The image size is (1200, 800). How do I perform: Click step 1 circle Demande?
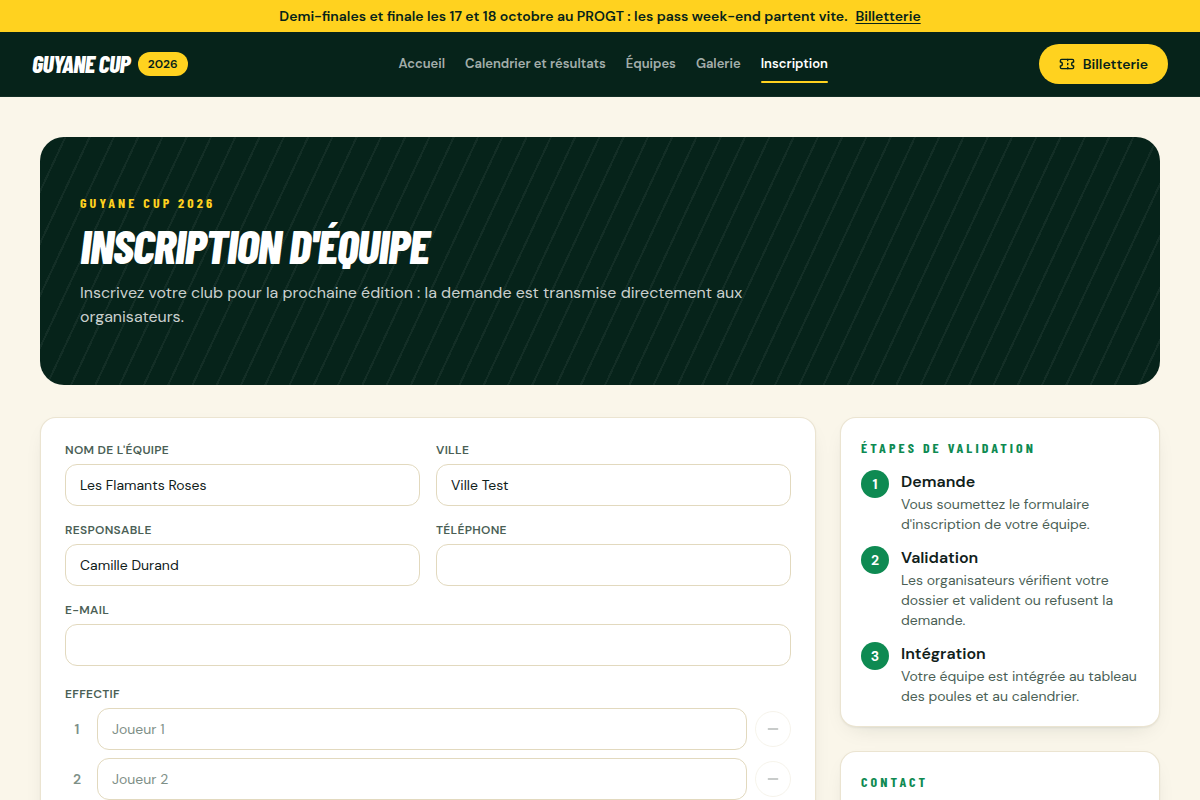point(875,484)
